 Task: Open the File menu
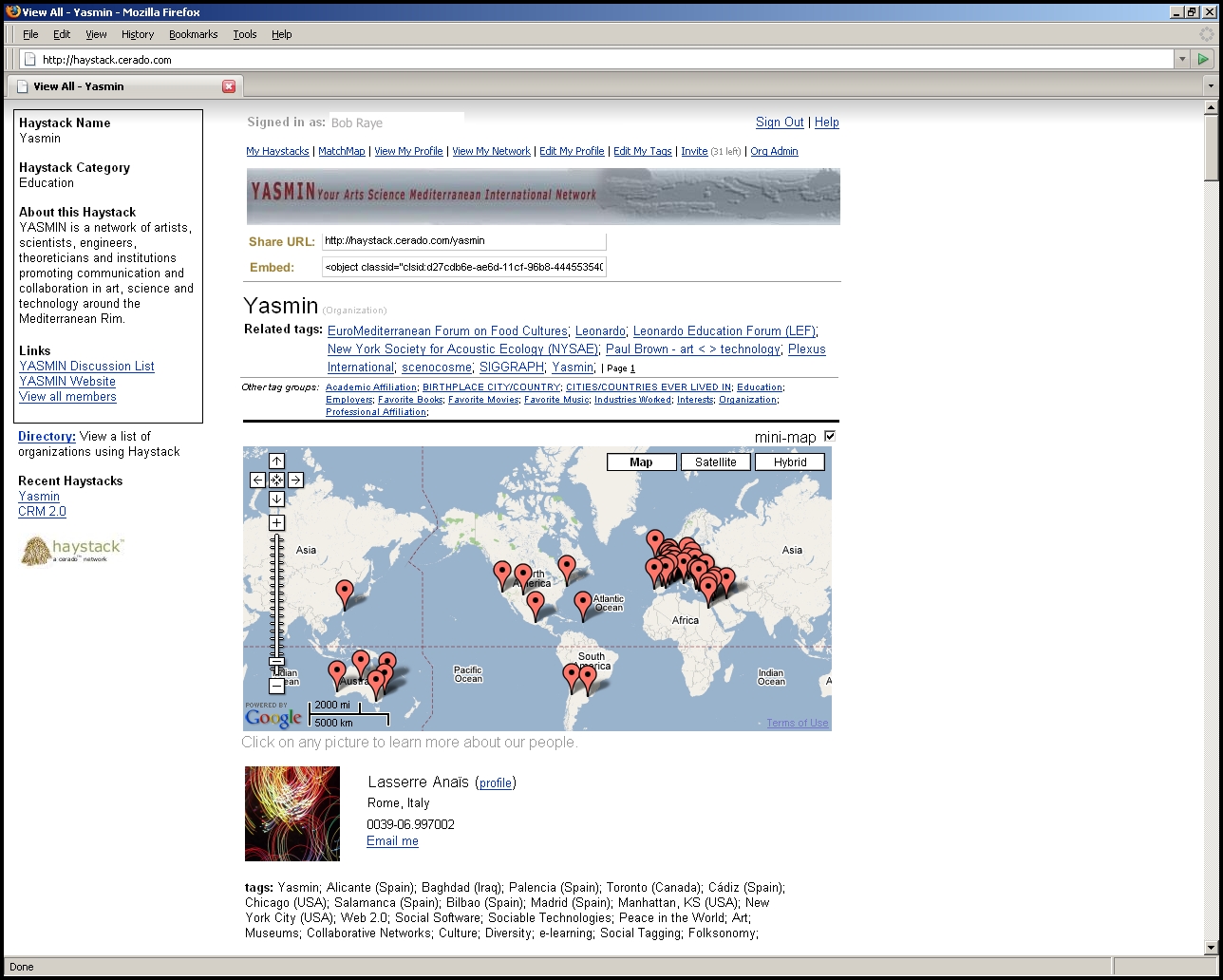(30, 34)
